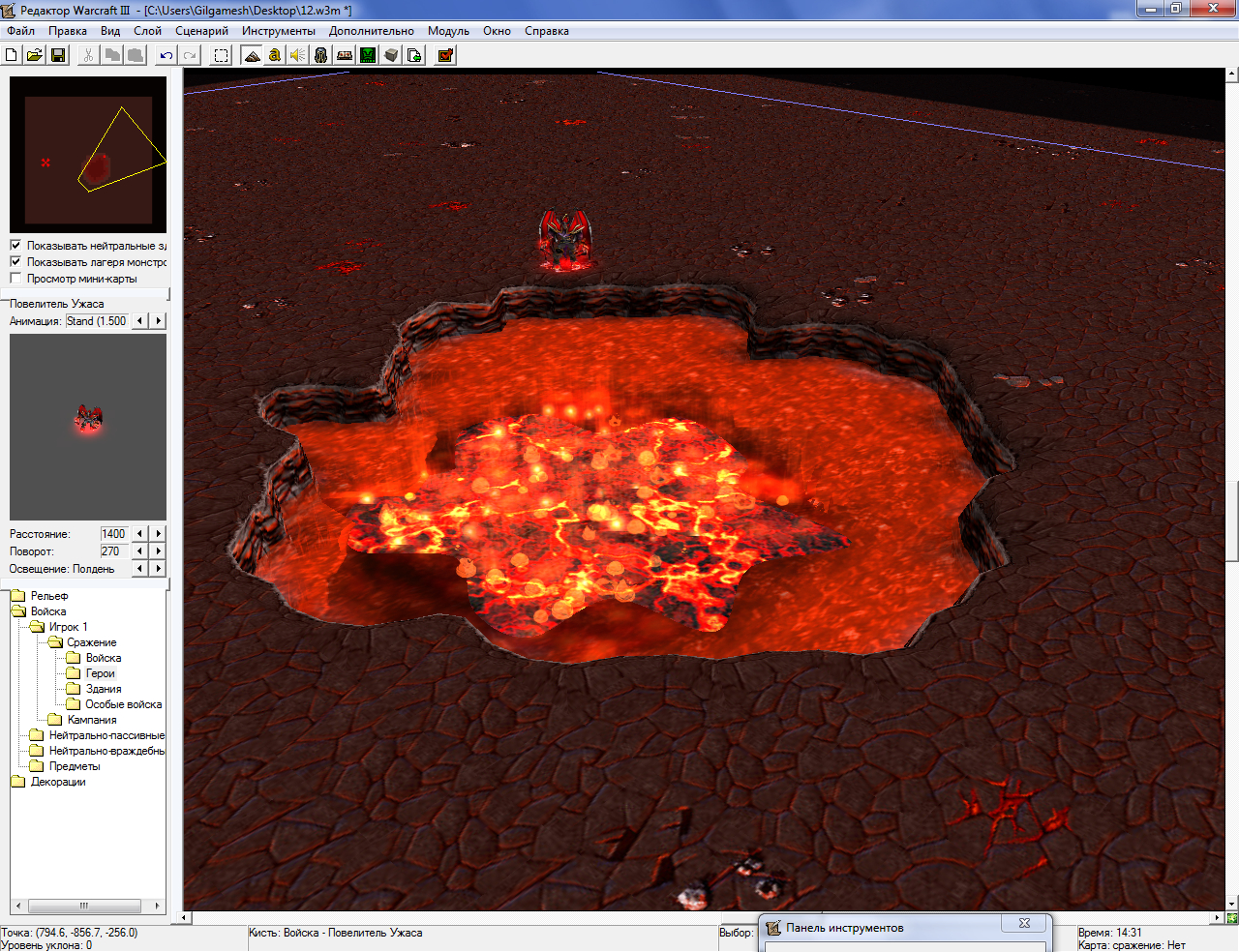Open the Модуль menu

coord(448,31)
